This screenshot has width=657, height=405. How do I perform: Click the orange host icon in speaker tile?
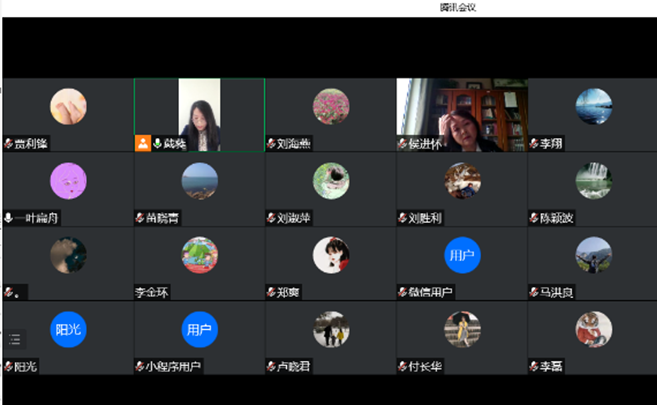click(143, 144)
